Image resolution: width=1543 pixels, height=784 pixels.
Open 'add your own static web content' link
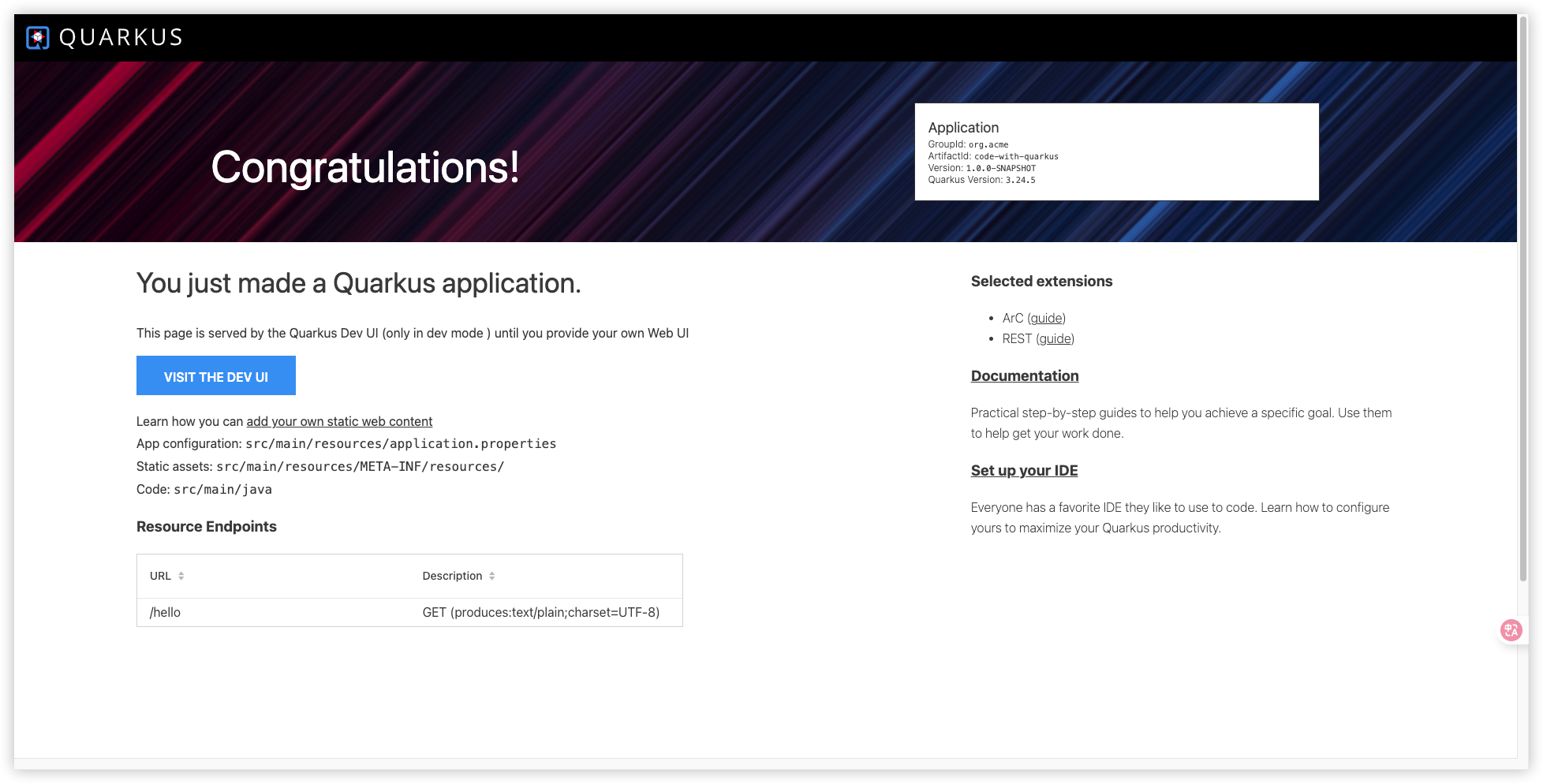pyautogui.click(x=339, y=421)
